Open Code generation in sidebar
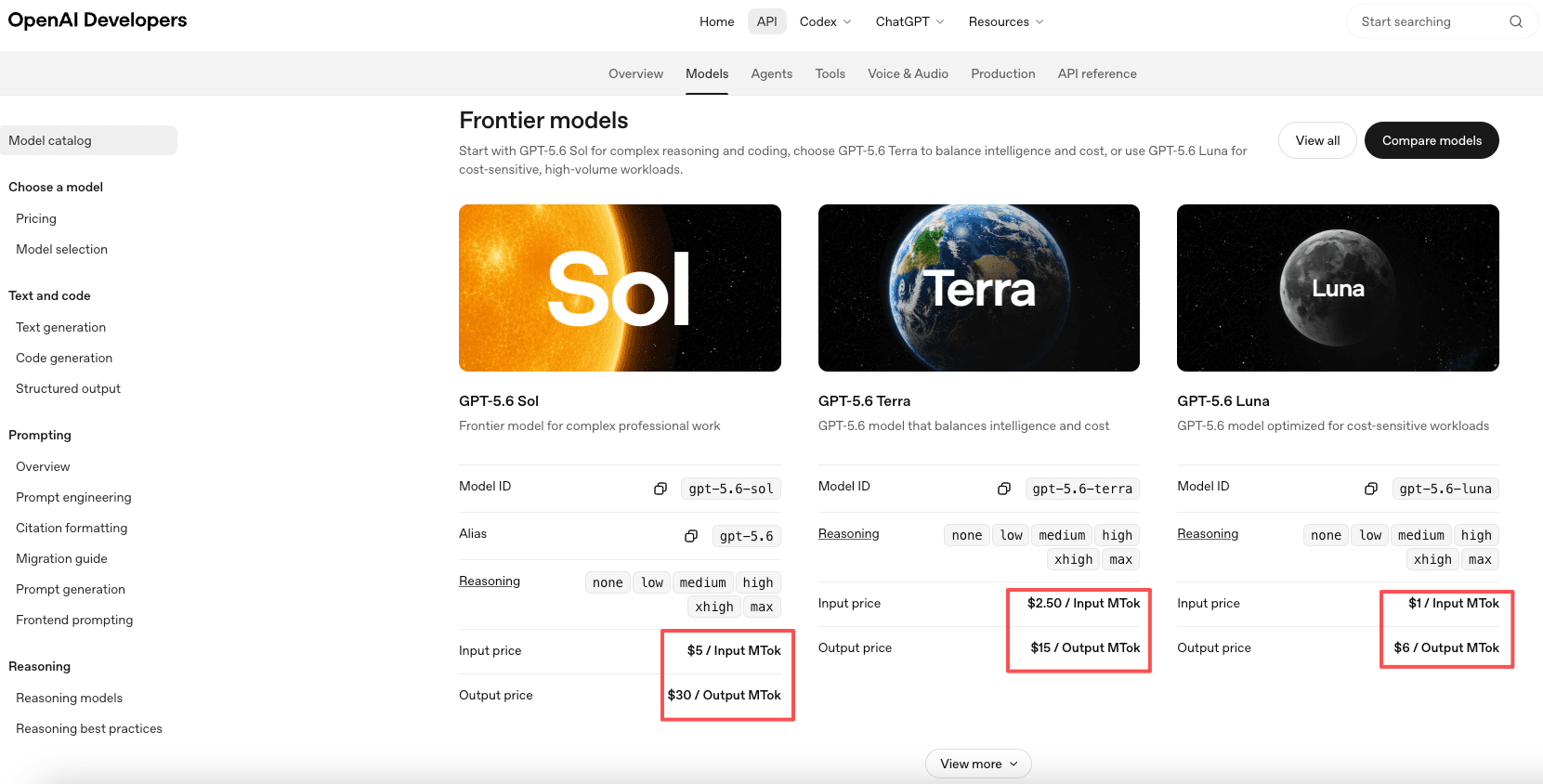The image size is (1543, 784). point(64,358)
